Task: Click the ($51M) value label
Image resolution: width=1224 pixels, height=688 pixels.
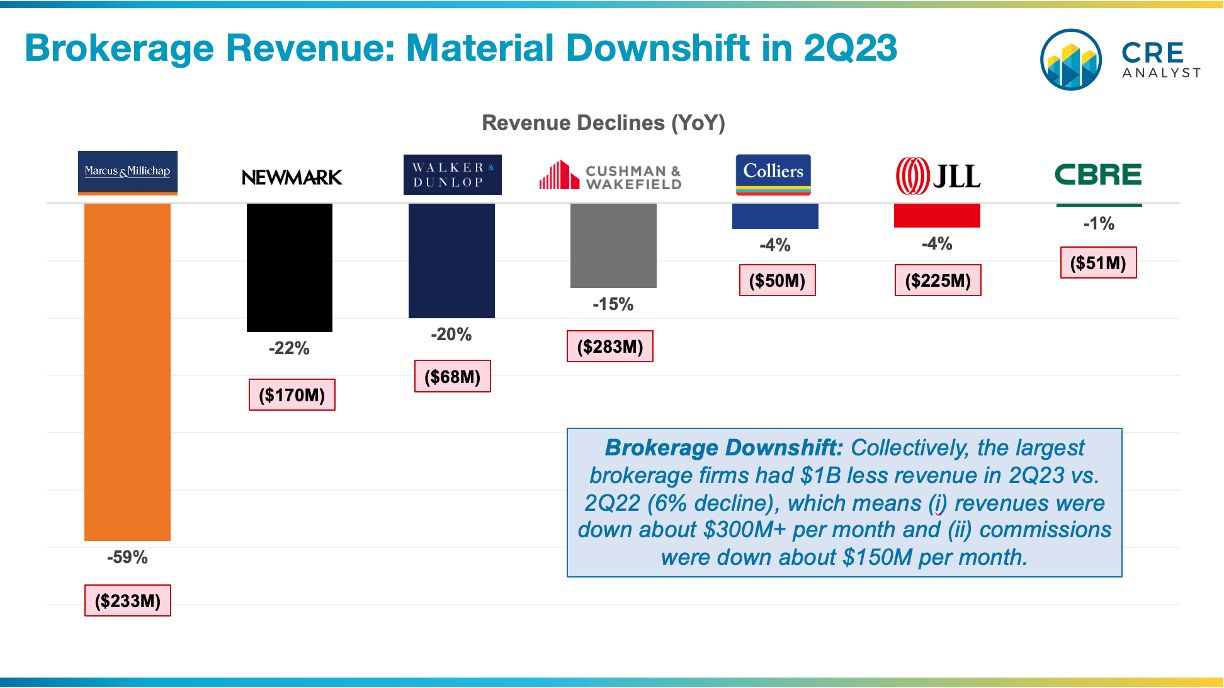Action: [1098, 264]
